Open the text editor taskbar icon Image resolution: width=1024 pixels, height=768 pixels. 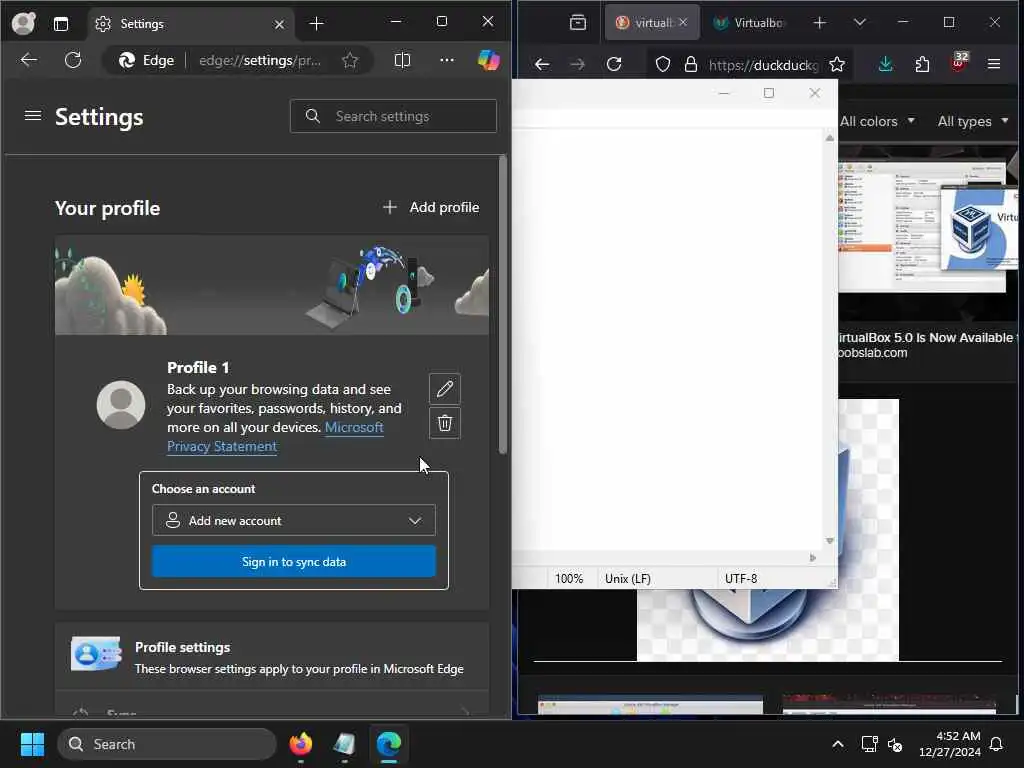[x=344, y=744]
